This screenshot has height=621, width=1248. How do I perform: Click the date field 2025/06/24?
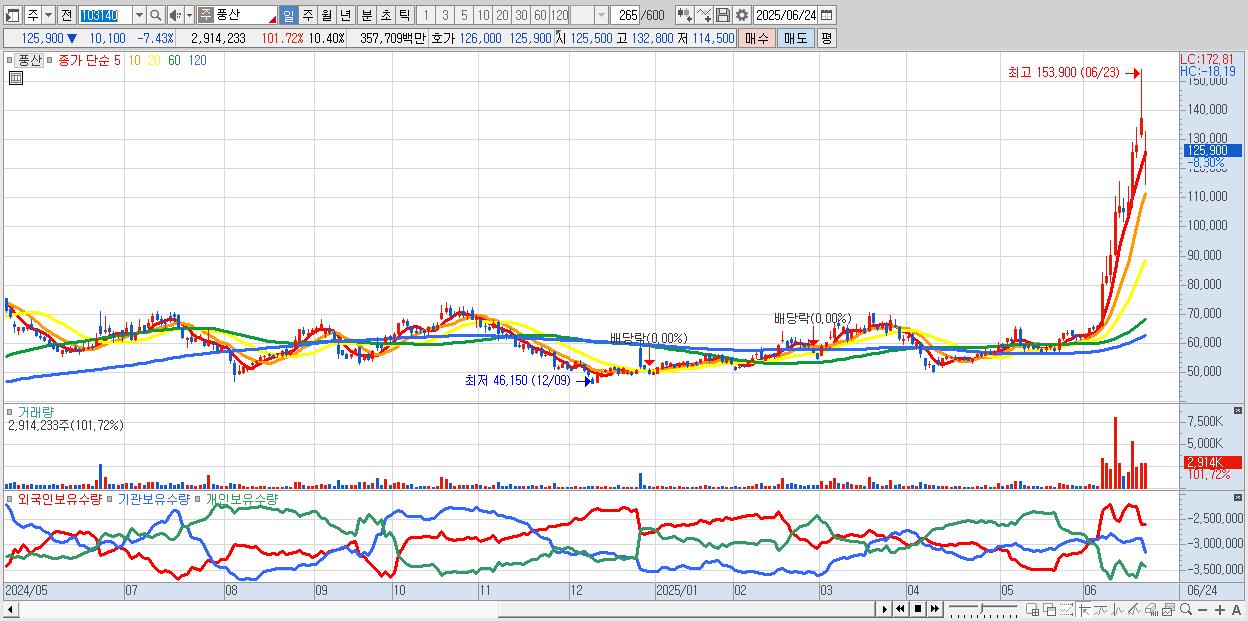tap(786, 15)
